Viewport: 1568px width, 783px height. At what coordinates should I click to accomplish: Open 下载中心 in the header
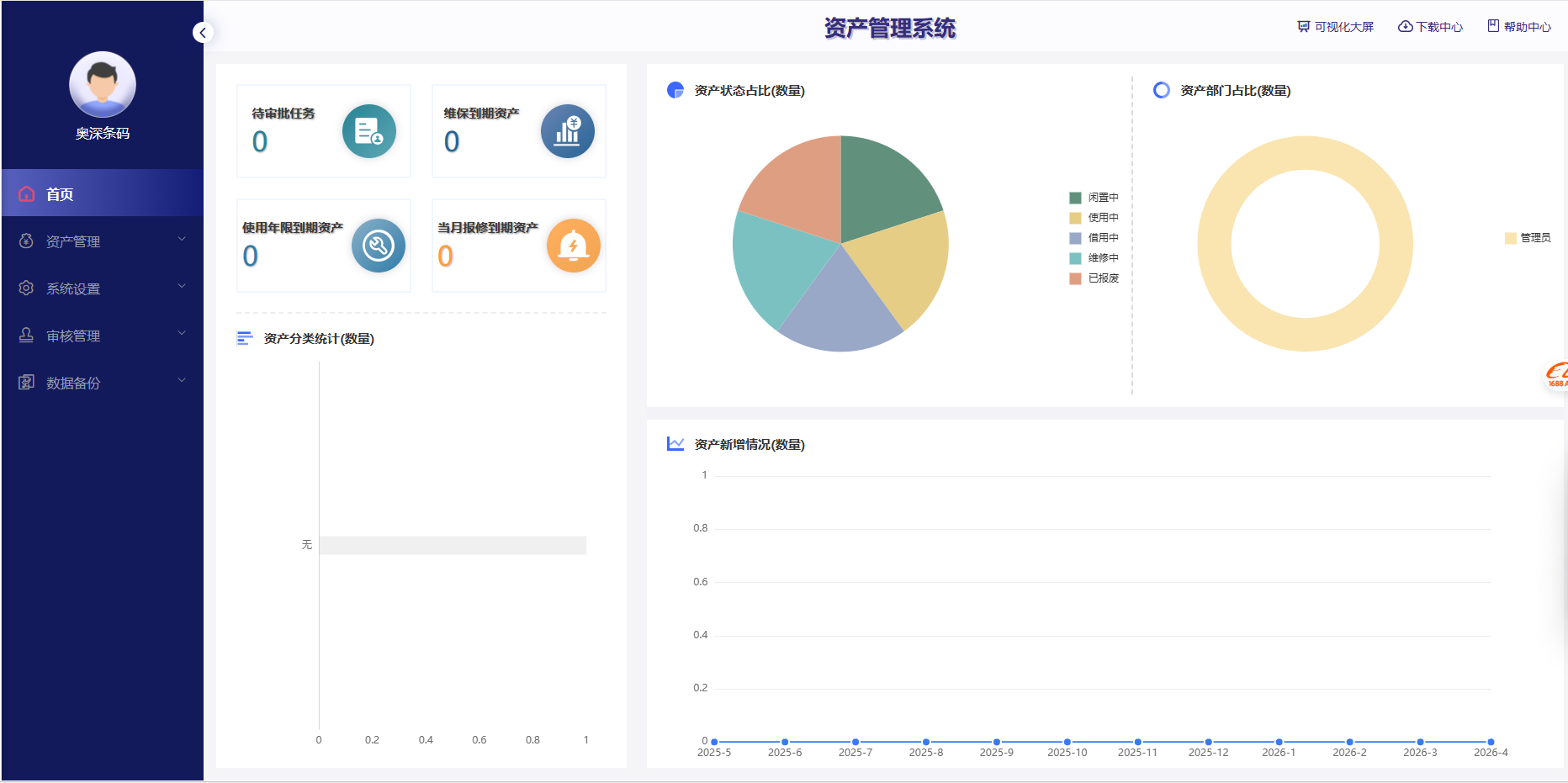1430,27
